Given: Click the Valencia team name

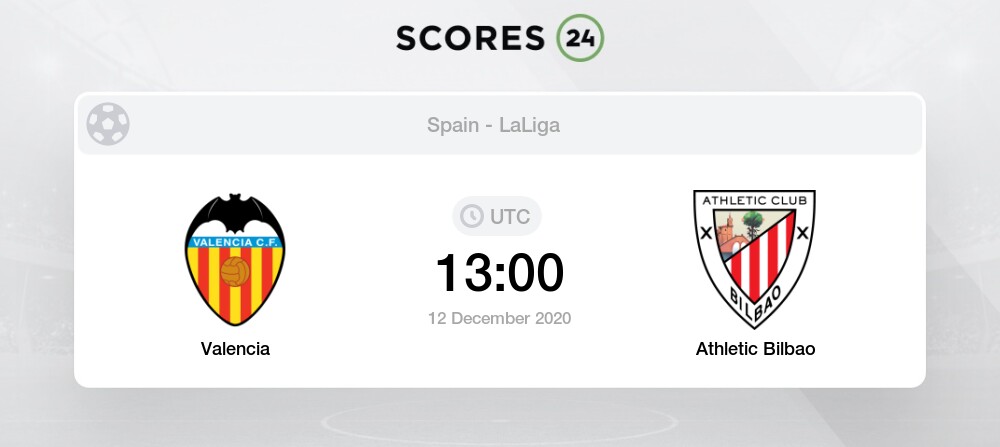Looking at the screenshot, I should click(x=235, y=349).
